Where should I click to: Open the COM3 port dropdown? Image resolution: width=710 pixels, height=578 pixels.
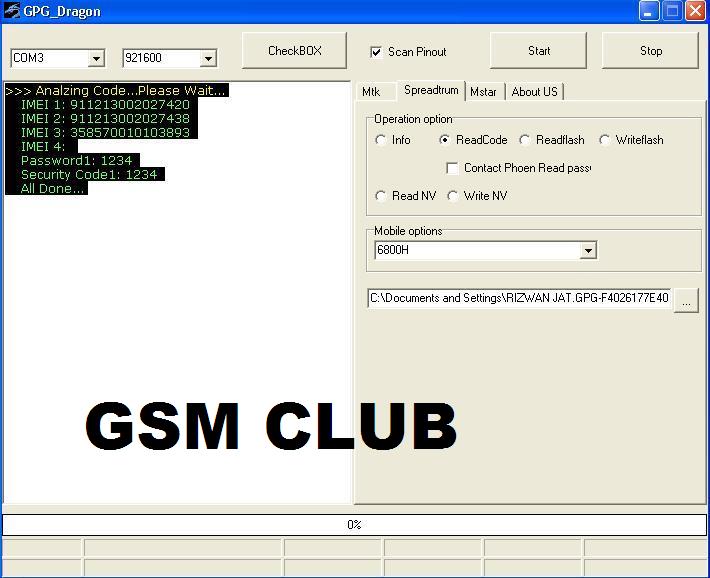click(x=96, y=59)
